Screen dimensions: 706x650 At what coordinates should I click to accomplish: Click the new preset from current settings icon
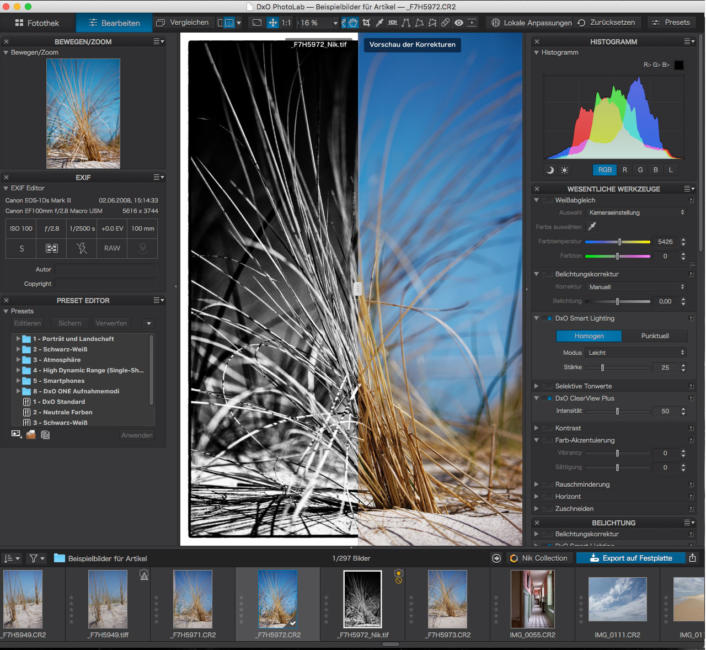pos(16,434)
